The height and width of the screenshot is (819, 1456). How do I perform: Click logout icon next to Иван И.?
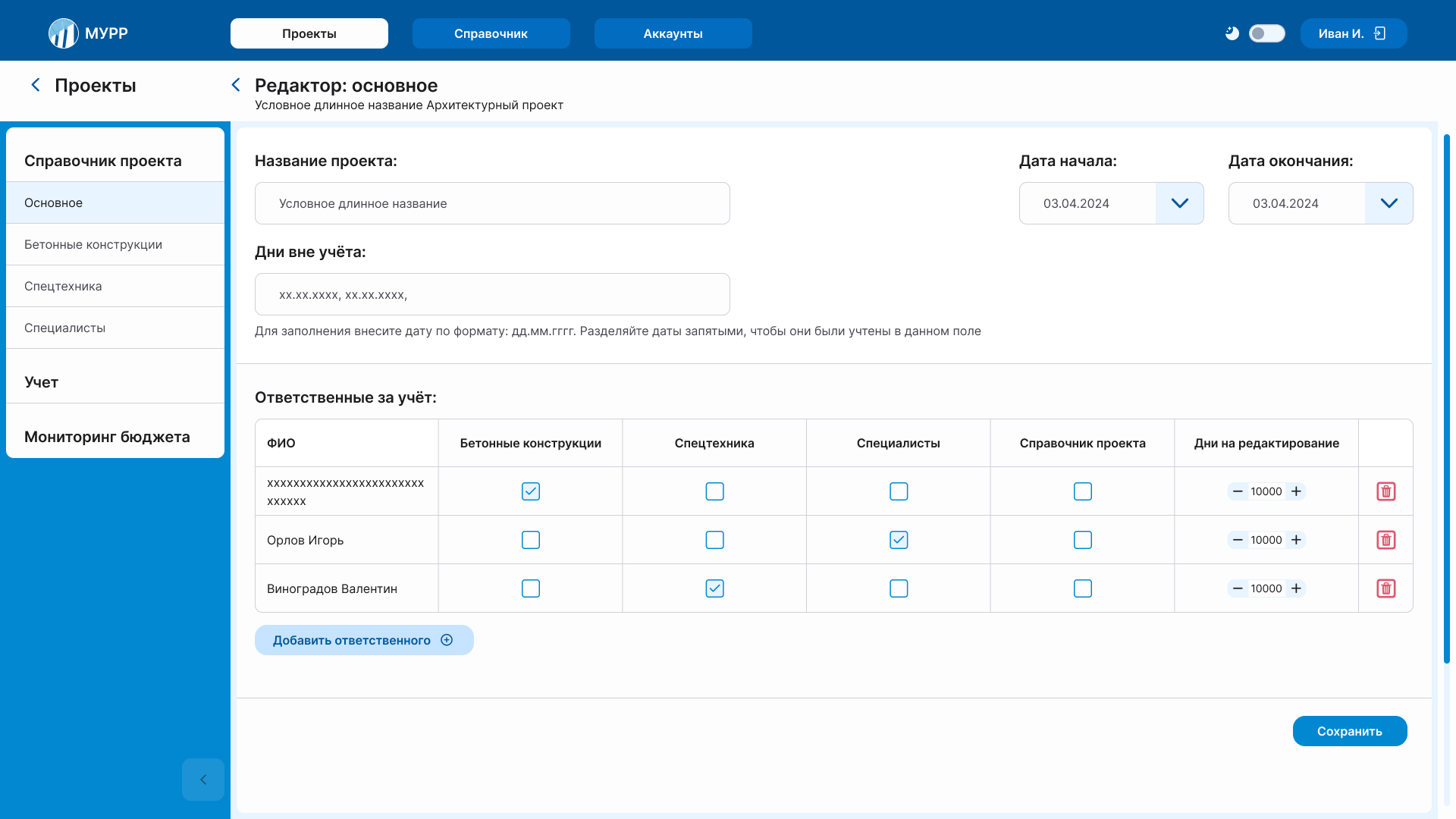point(1380,33)
